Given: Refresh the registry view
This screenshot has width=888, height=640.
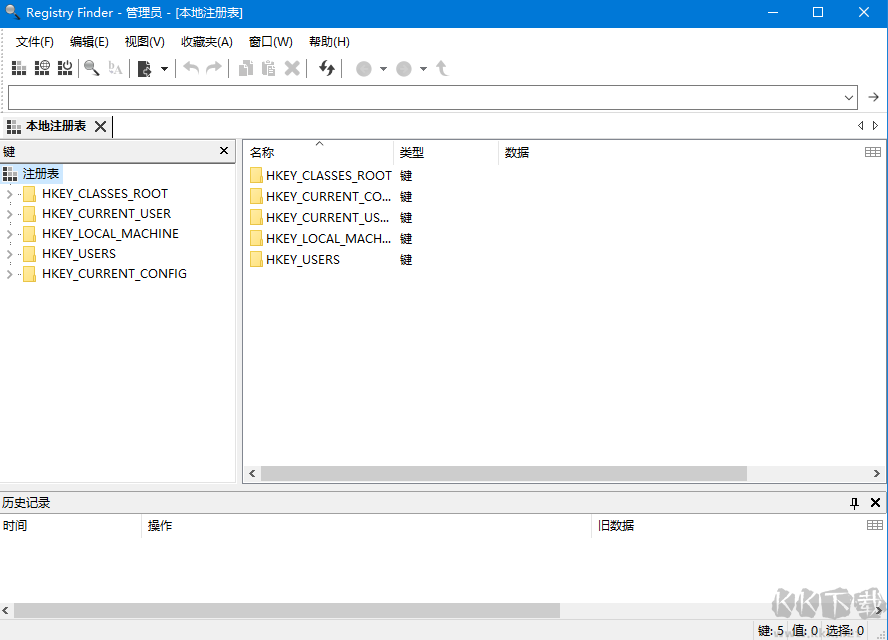Looking at the screenshot, I should pyautogui.click(x=325, y=67).
